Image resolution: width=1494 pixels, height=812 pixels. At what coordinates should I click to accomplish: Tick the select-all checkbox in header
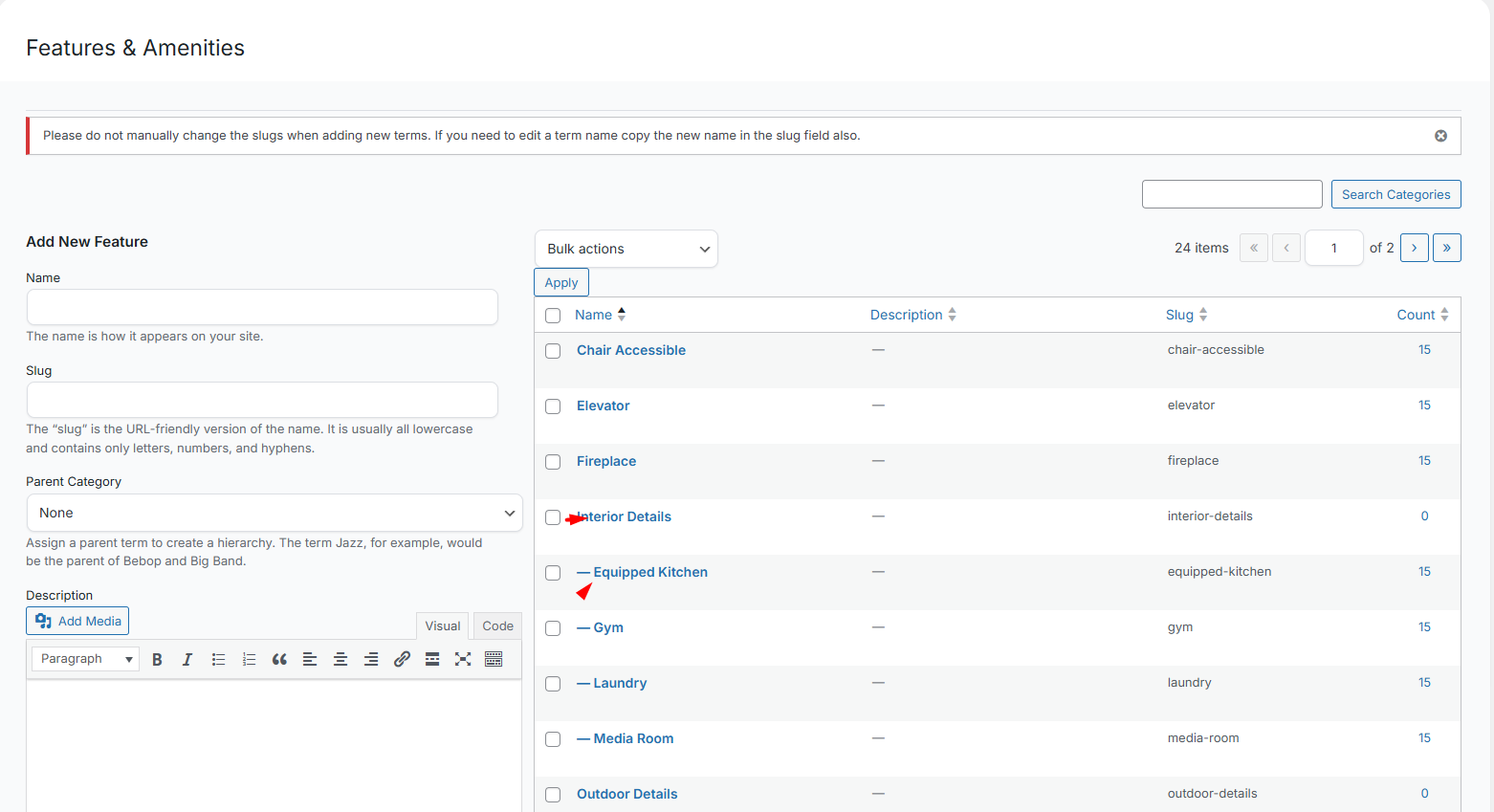click(x=553, y=316)
